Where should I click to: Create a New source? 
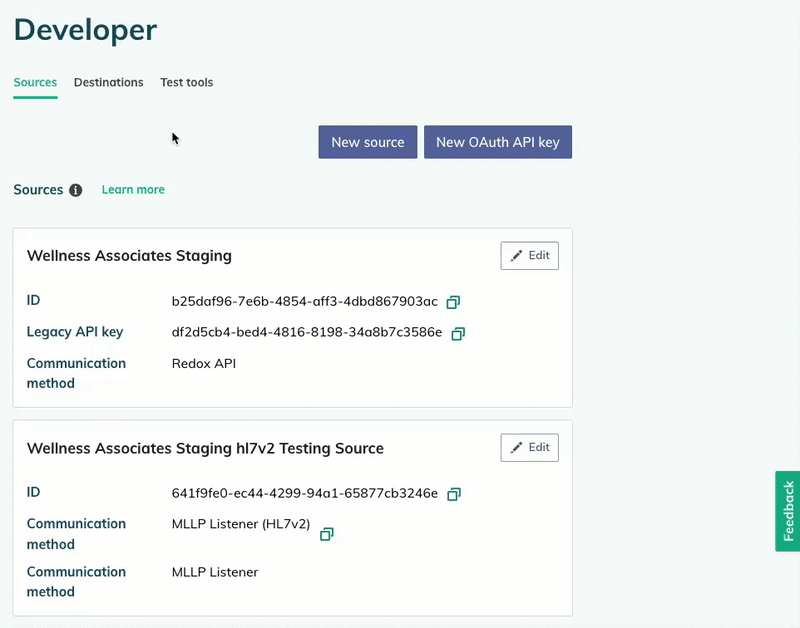(368, 142)
